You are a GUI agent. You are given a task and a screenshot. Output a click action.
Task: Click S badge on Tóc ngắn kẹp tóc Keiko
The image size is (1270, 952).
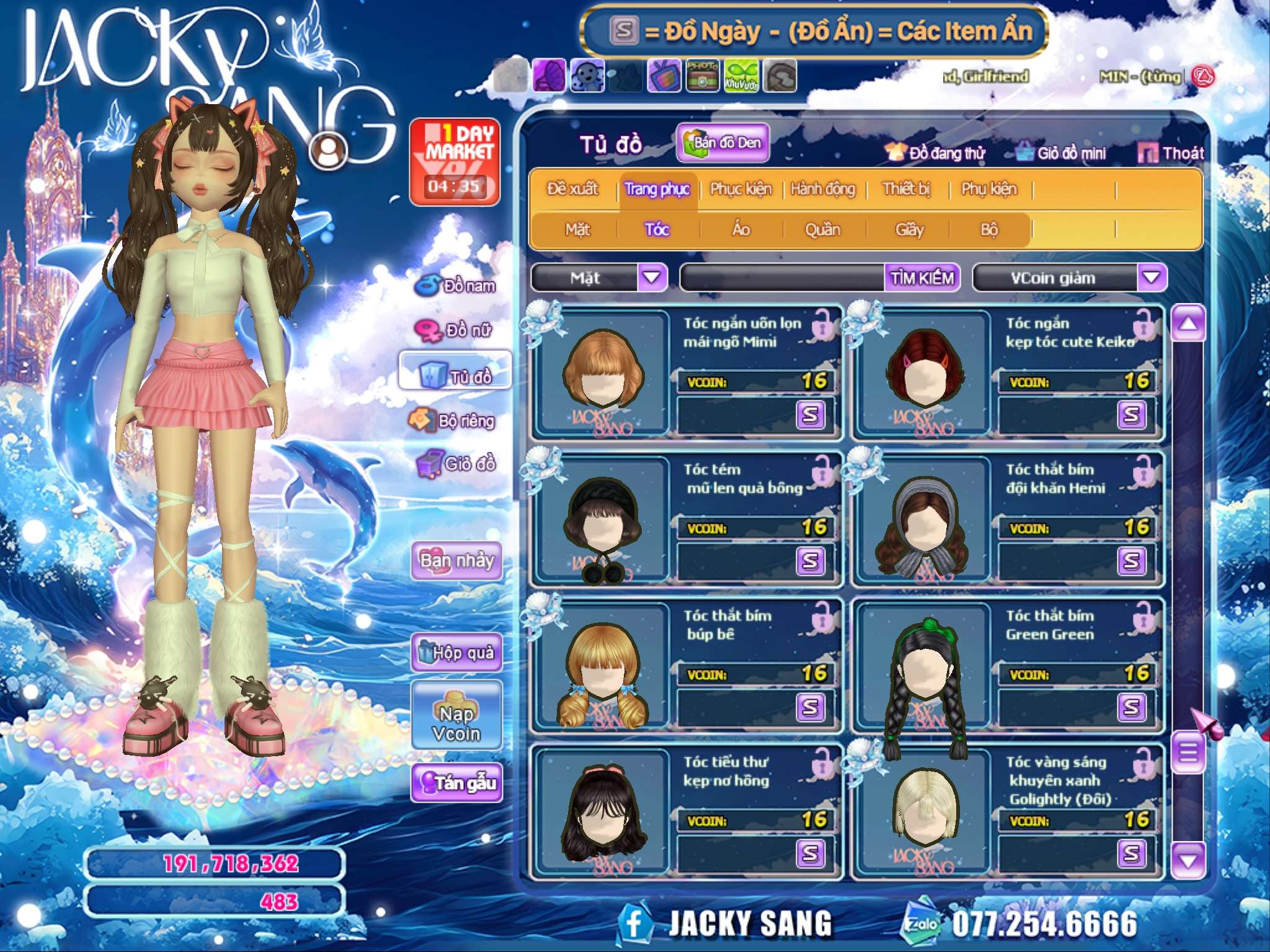click(x=1132, y=415)
